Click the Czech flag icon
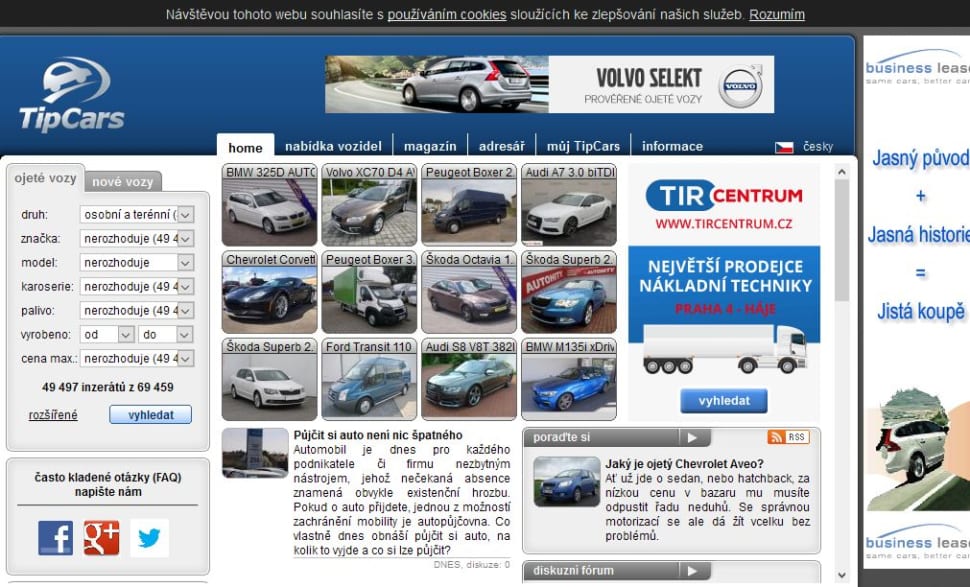Screen dimensions: 970x587 coord(784,147)
